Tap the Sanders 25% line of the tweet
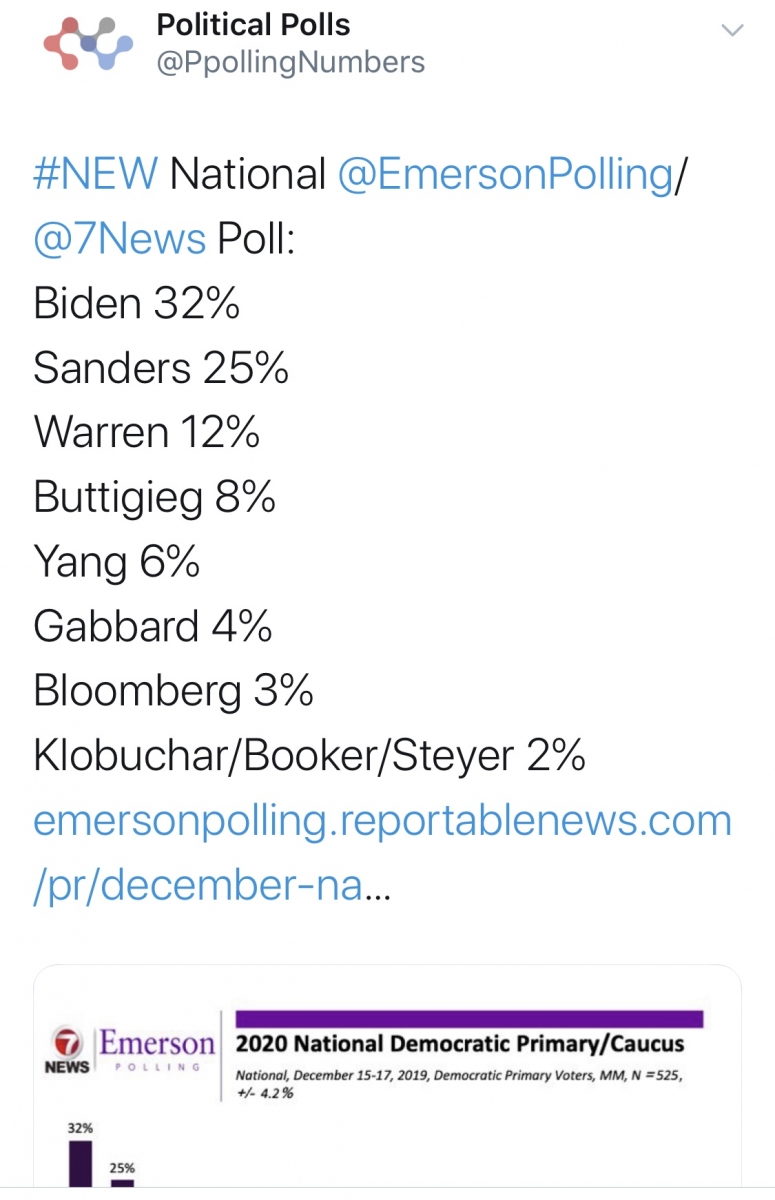The image size is (775, 1200). 161,369
